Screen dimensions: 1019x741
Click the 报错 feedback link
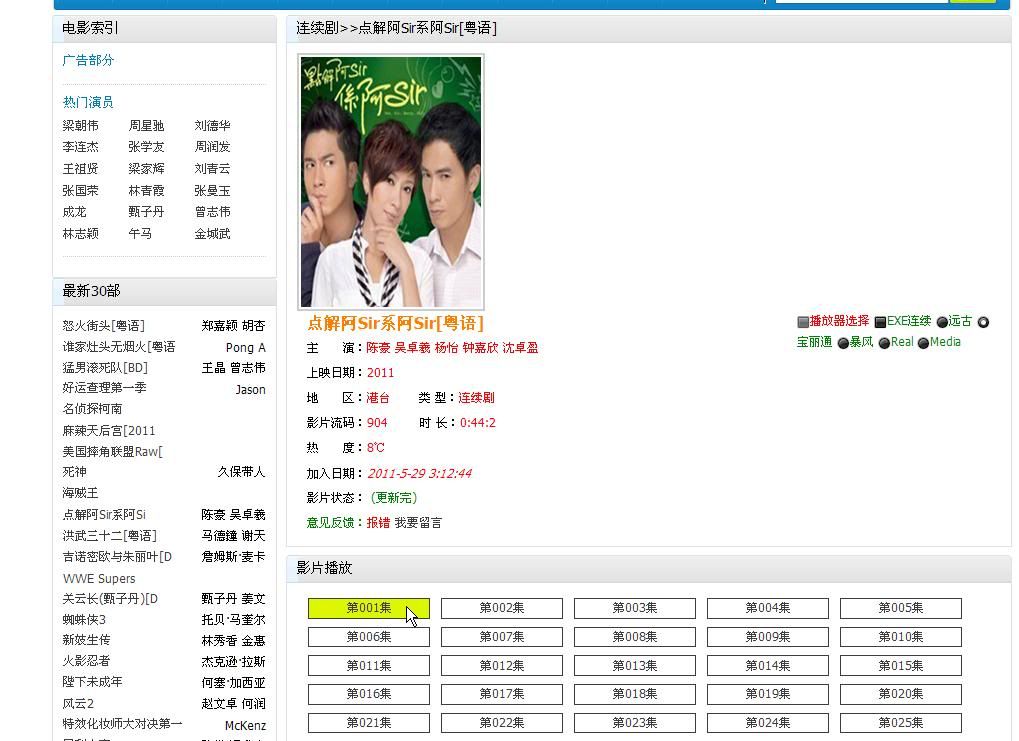click(378, 523)
